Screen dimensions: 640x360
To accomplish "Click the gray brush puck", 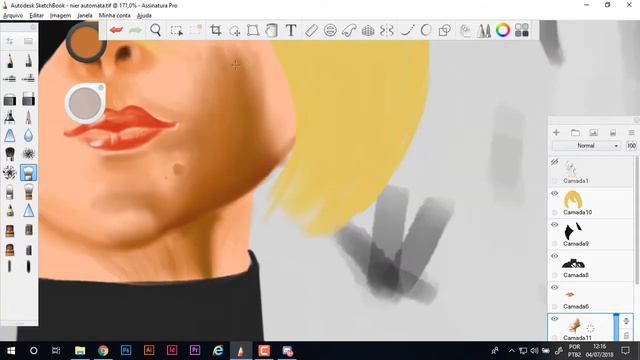I will click(x=85, y=103).
